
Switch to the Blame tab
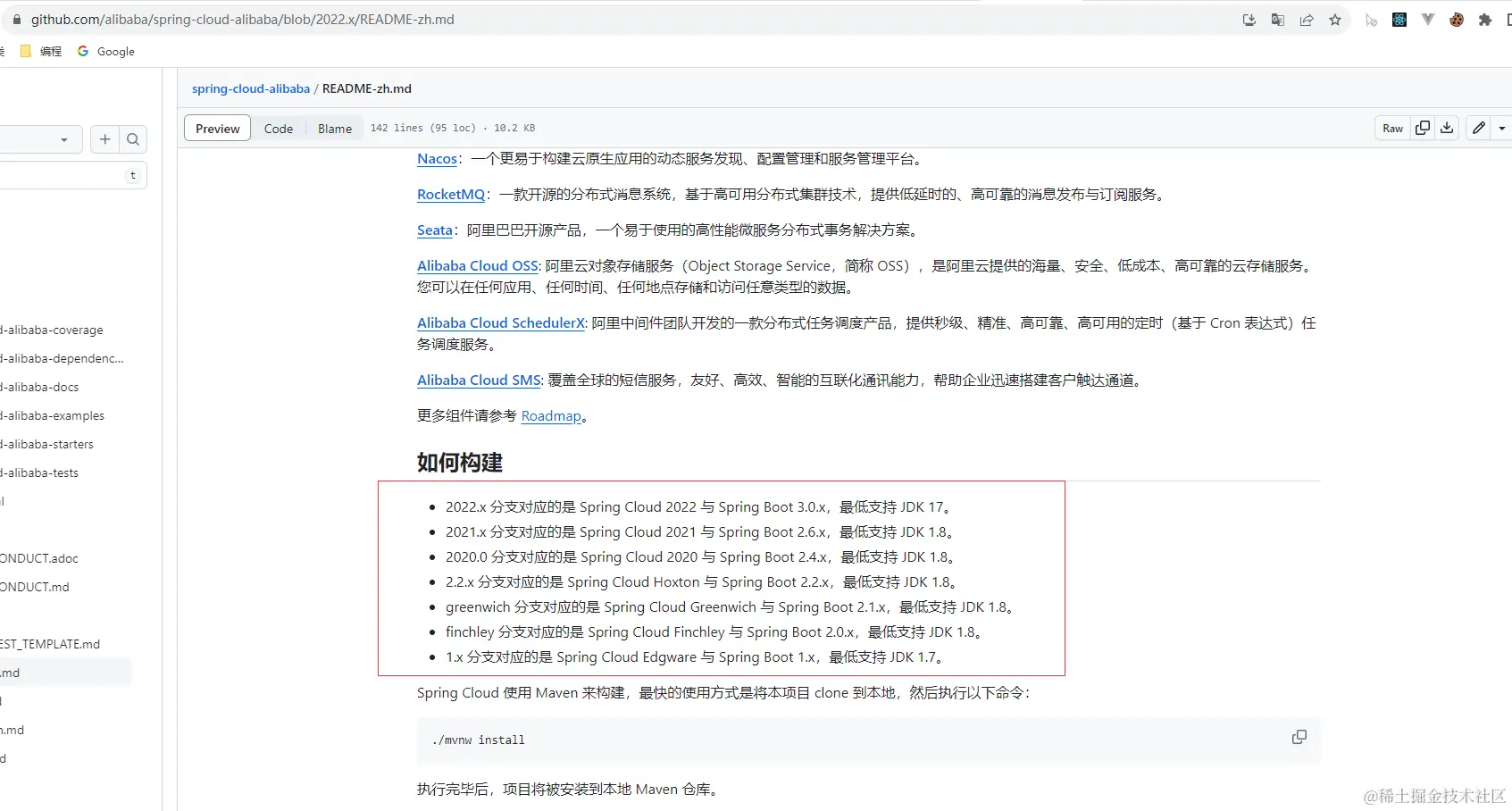pyautogui.click(x=335, y=129)
